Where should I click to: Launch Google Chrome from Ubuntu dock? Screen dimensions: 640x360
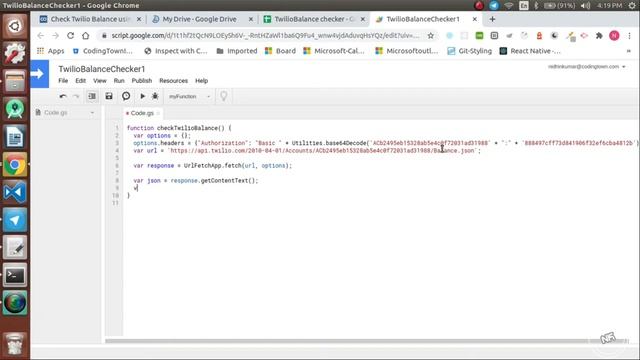tap(15, 165)
